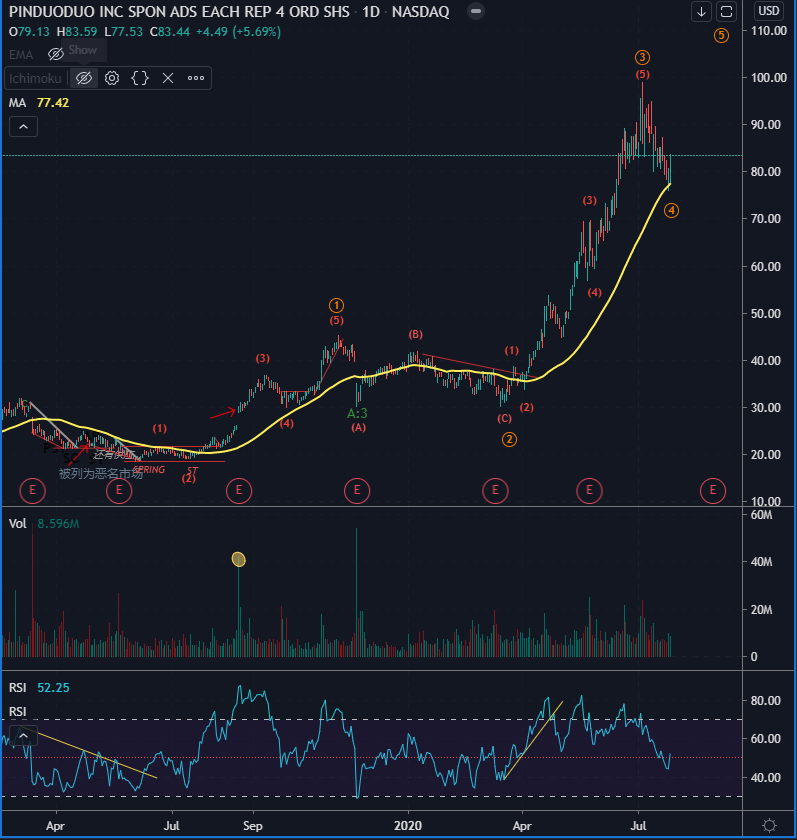
Task: Open upcoming earnings marker at far right
Action: point(713,490)
